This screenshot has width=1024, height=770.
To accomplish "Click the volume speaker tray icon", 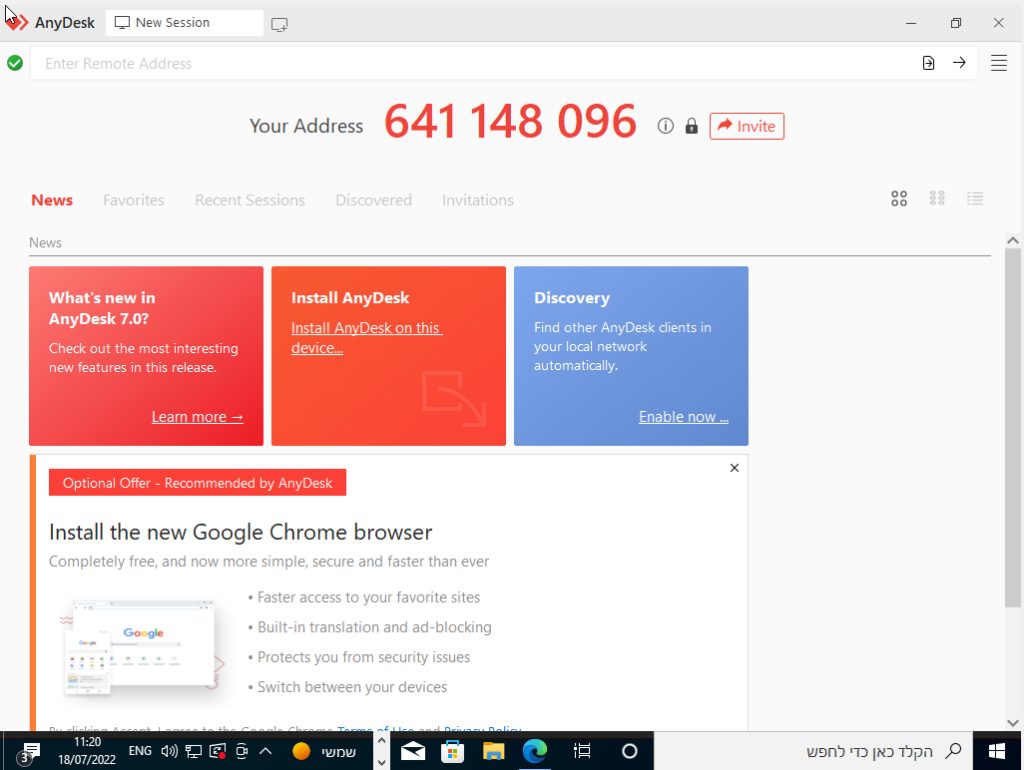I will [x=169, y=751].
